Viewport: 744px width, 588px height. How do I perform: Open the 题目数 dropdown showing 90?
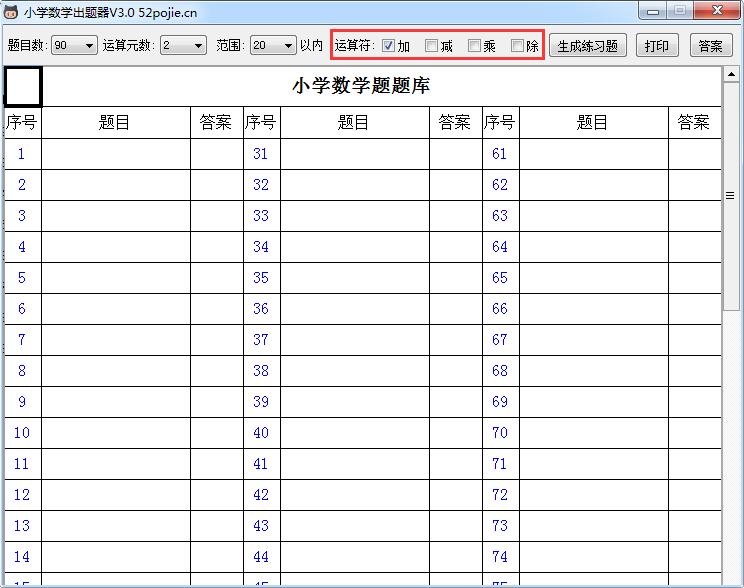(x=74, y=46)
